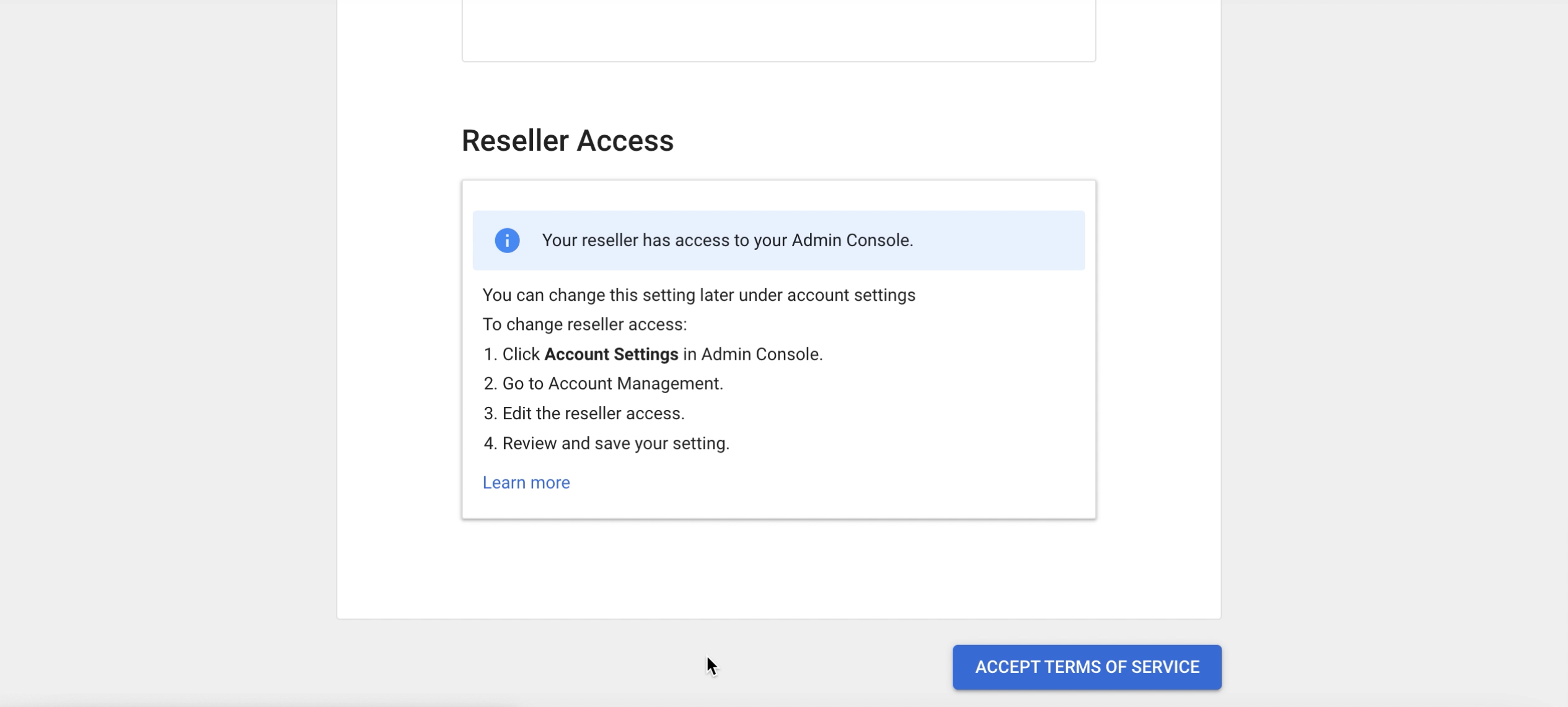Click the 'To change reseller access:' line
Screen dimensions: 1568x707
point(584,324)
